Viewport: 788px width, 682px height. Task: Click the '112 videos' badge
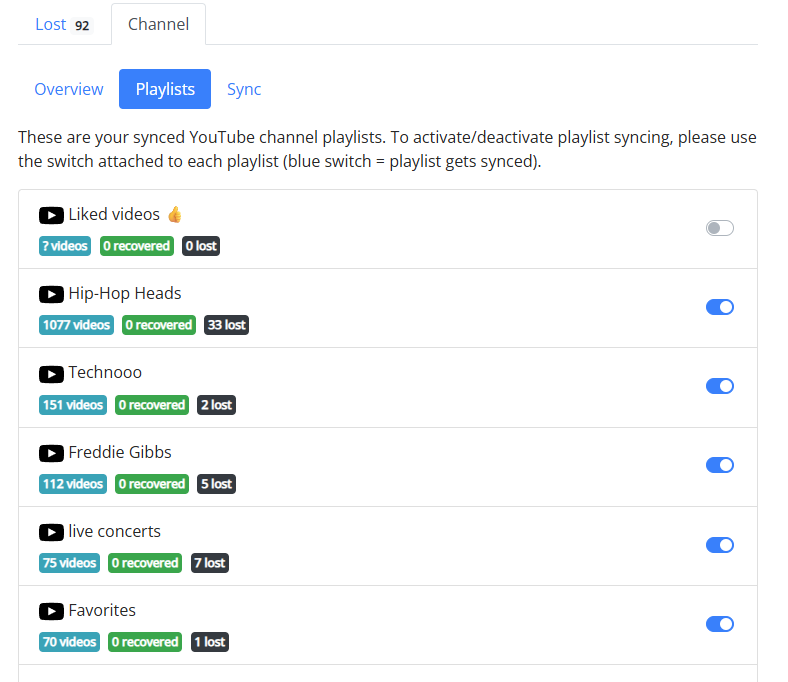[73, 484]
